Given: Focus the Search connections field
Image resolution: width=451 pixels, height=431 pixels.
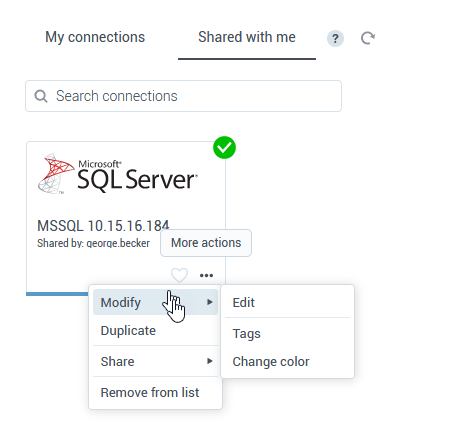Looking at the screenshot, I should pyautogui.click(x=183, y=96).
